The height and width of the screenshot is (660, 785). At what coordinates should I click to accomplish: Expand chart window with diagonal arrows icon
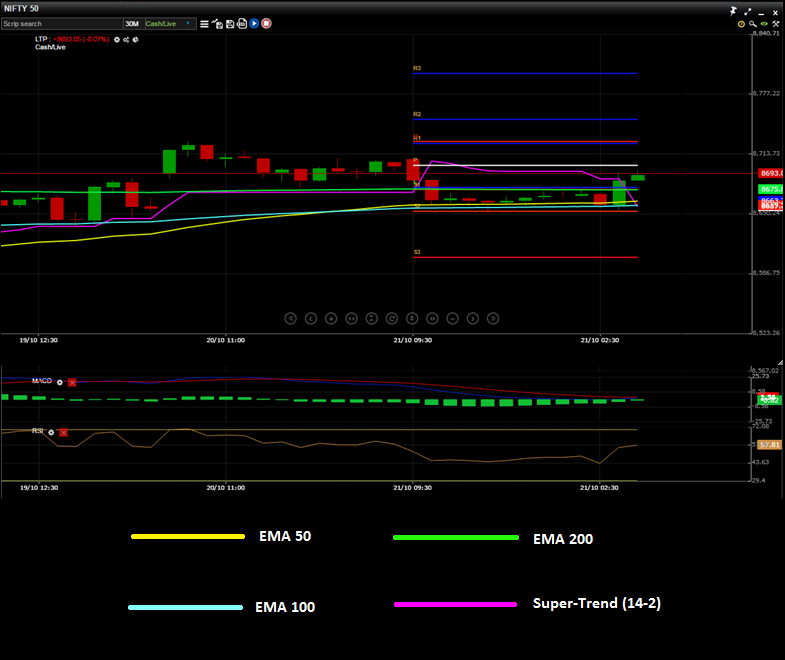click(x=748, y=12)
